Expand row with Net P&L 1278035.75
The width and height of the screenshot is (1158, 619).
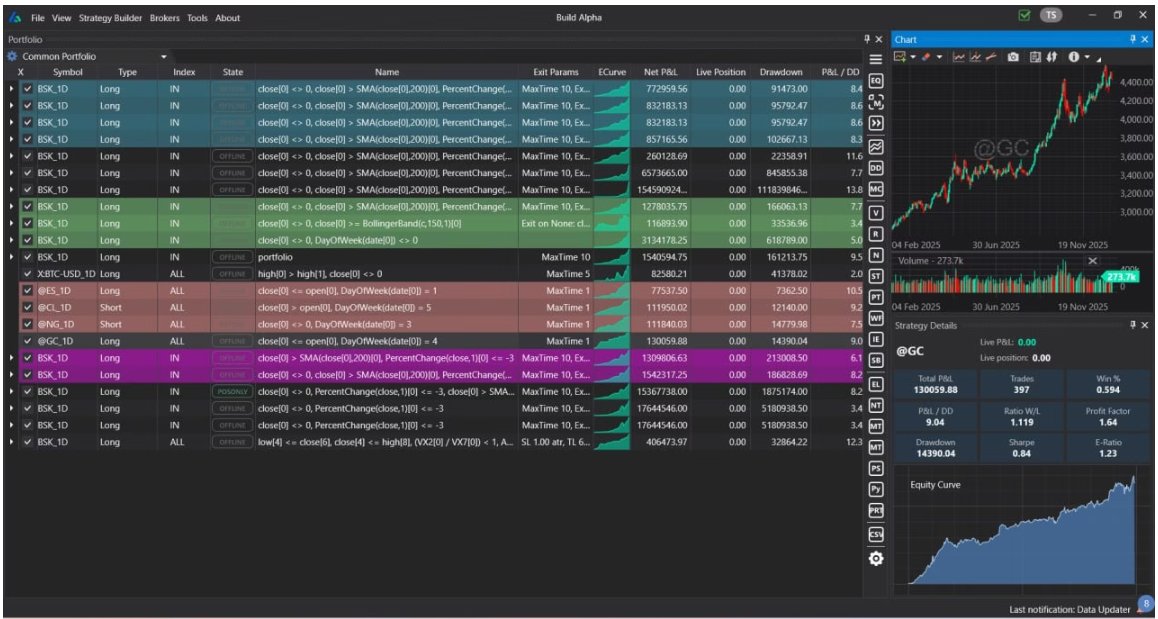point(10,207)
